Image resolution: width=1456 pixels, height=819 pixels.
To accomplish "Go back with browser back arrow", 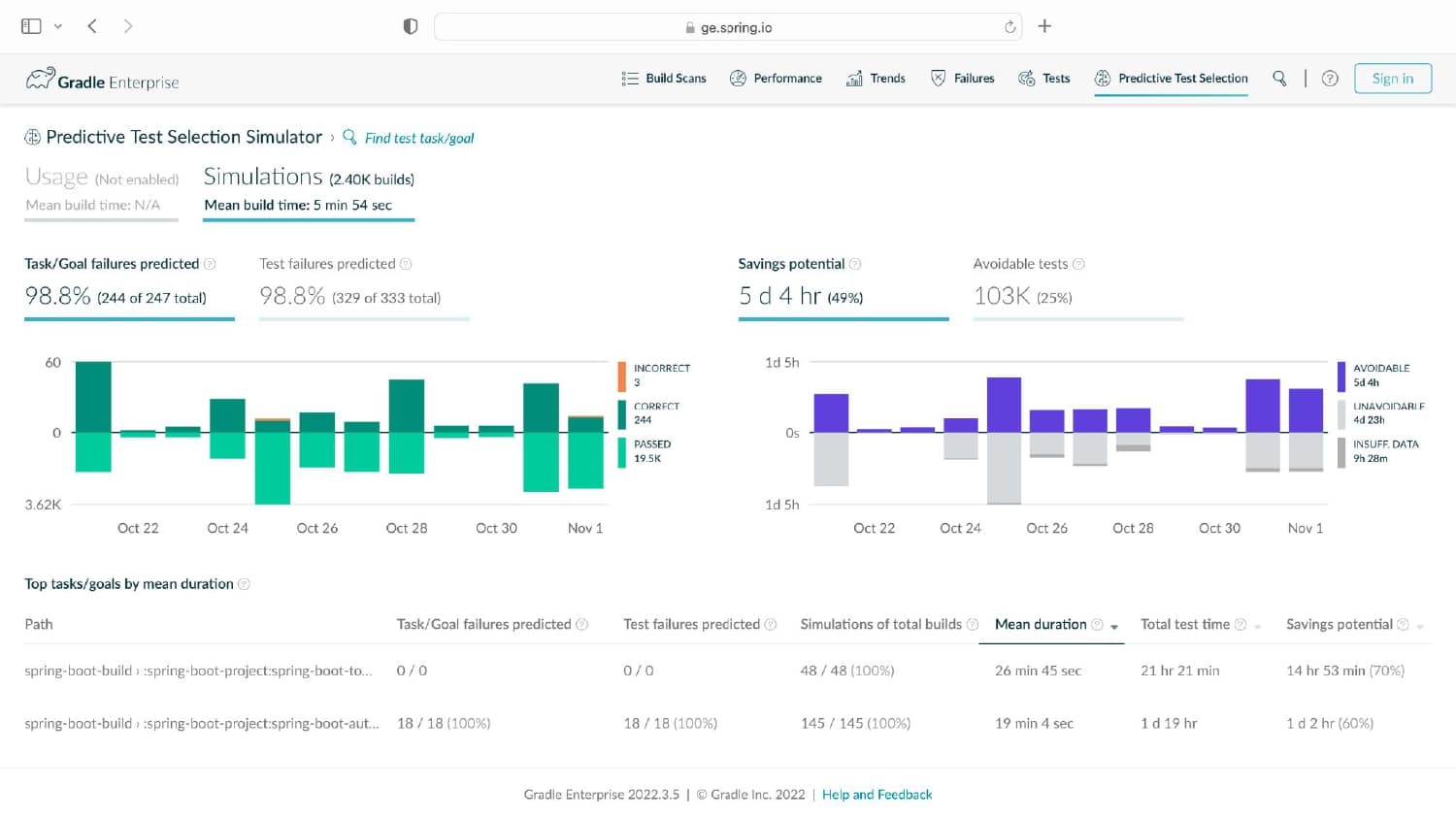I will (92, 26).
